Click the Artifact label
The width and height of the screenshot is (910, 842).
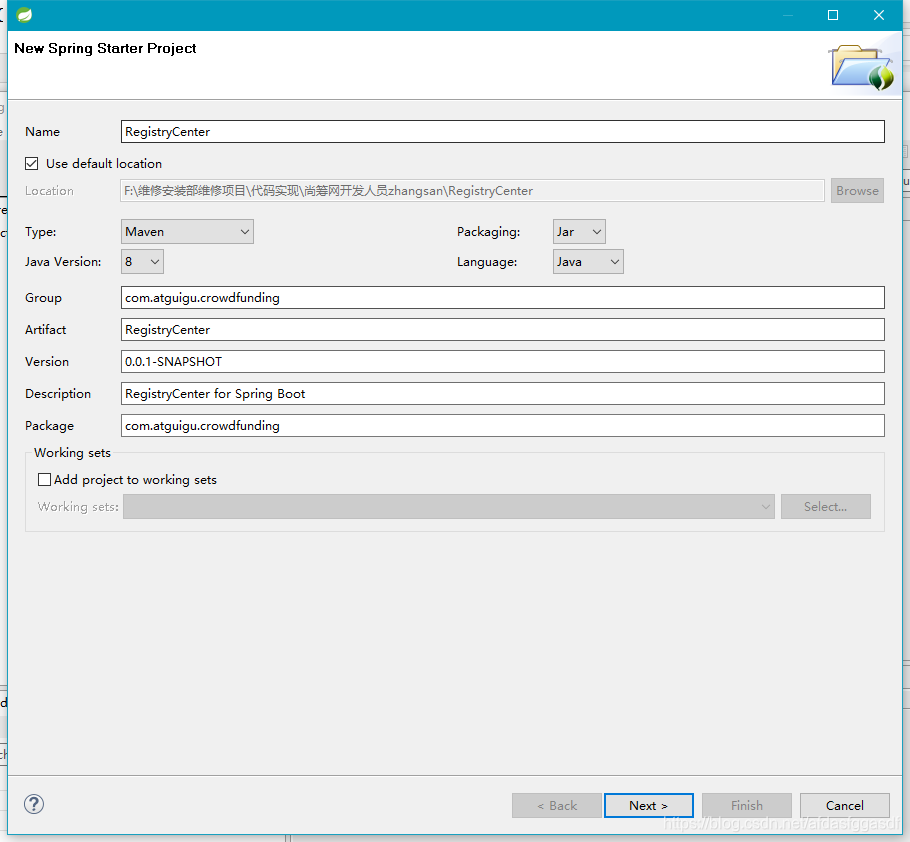46,330
